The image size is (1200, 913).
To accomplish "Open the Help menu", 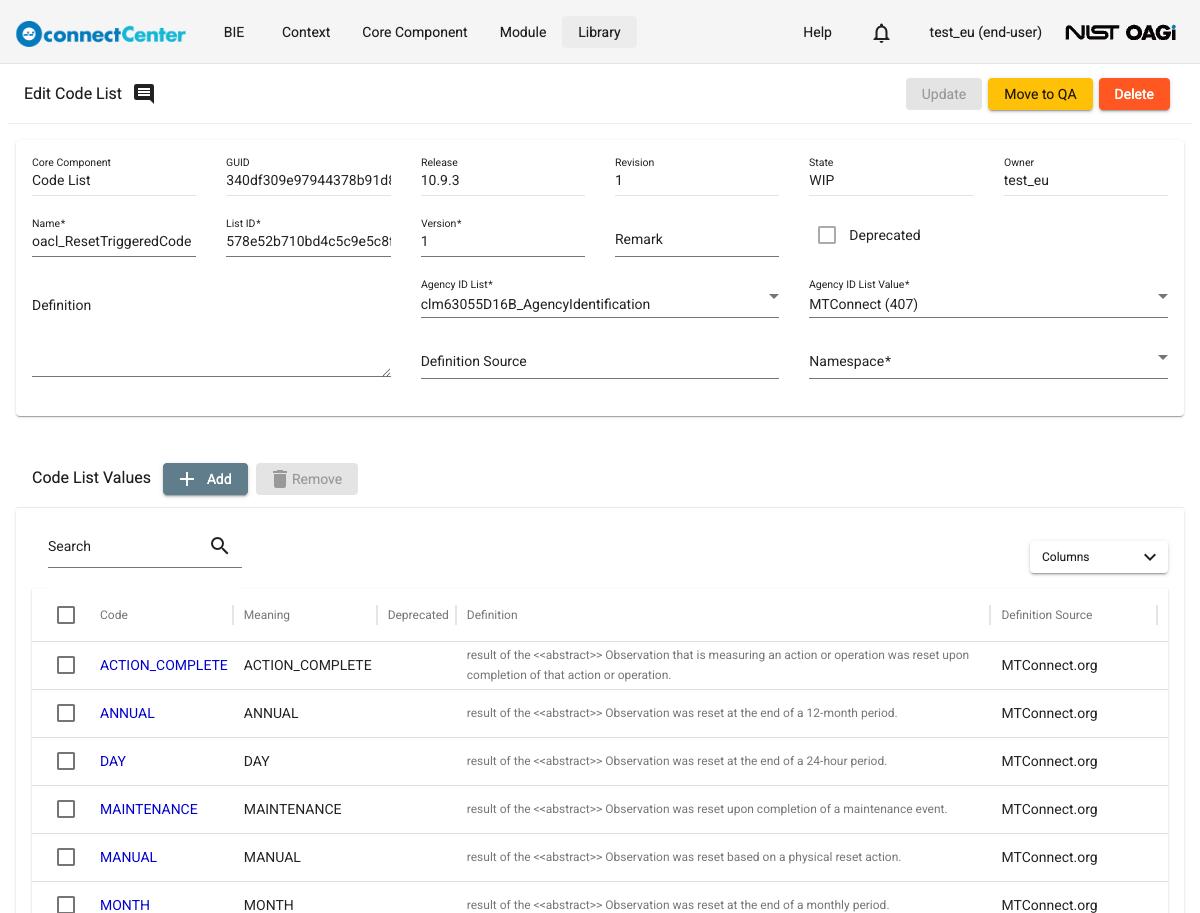I will tap(817, 32).
